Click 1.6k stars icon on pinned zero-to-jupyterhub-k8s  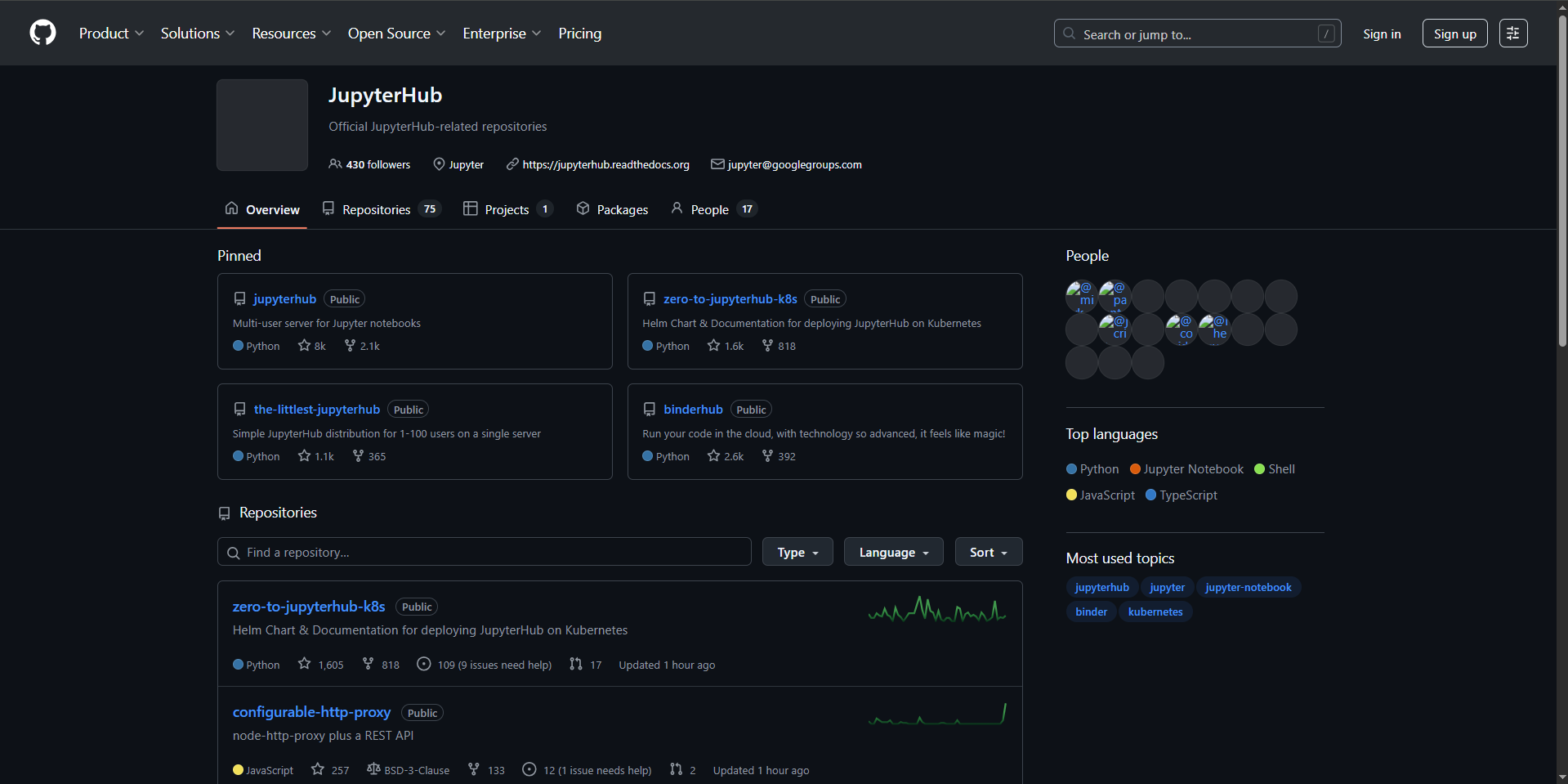[x=713, y=345]
